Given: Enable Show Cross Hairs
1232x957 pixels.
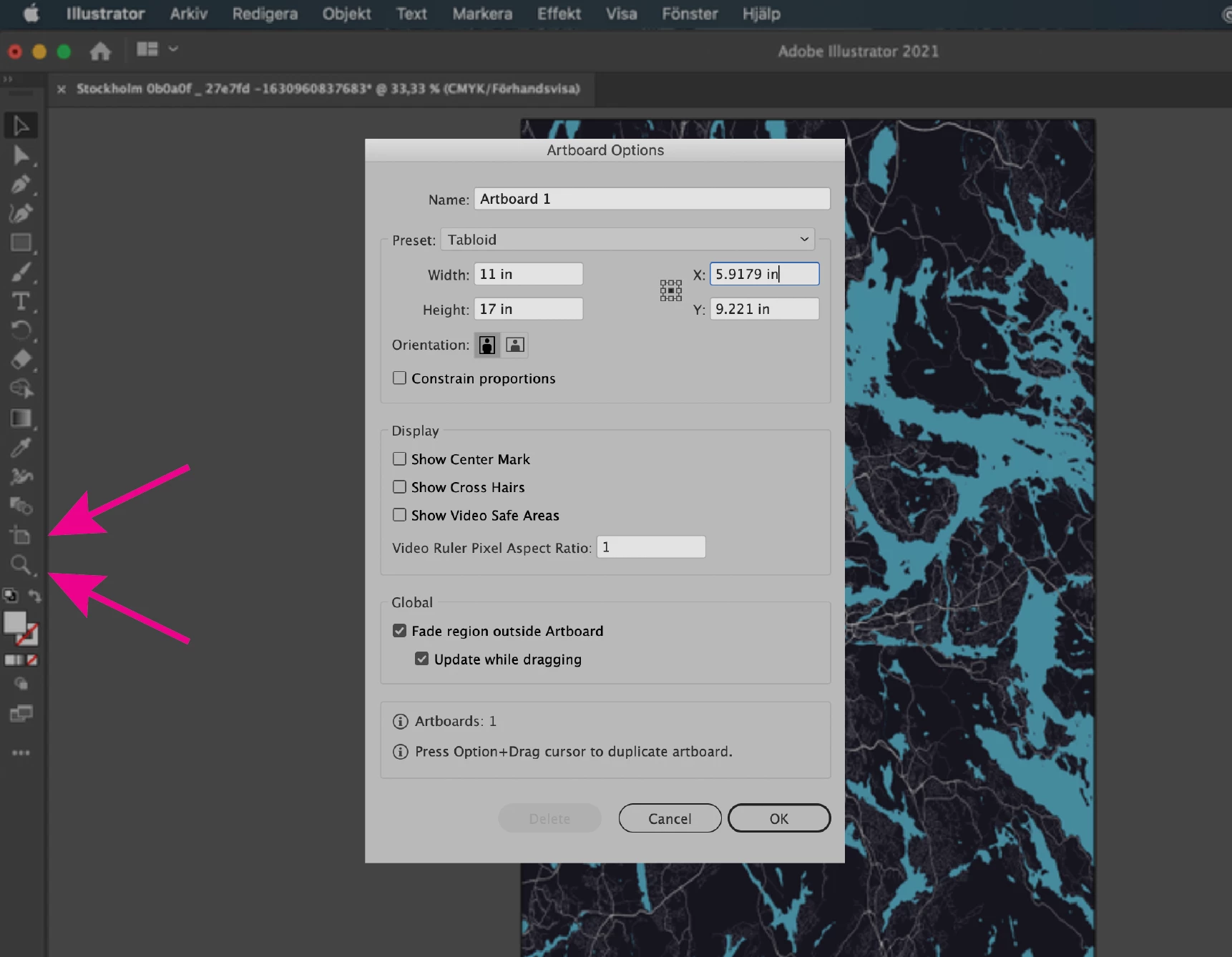Looking at the screenshot, I should pyautogui.click(x=399, y=486).
